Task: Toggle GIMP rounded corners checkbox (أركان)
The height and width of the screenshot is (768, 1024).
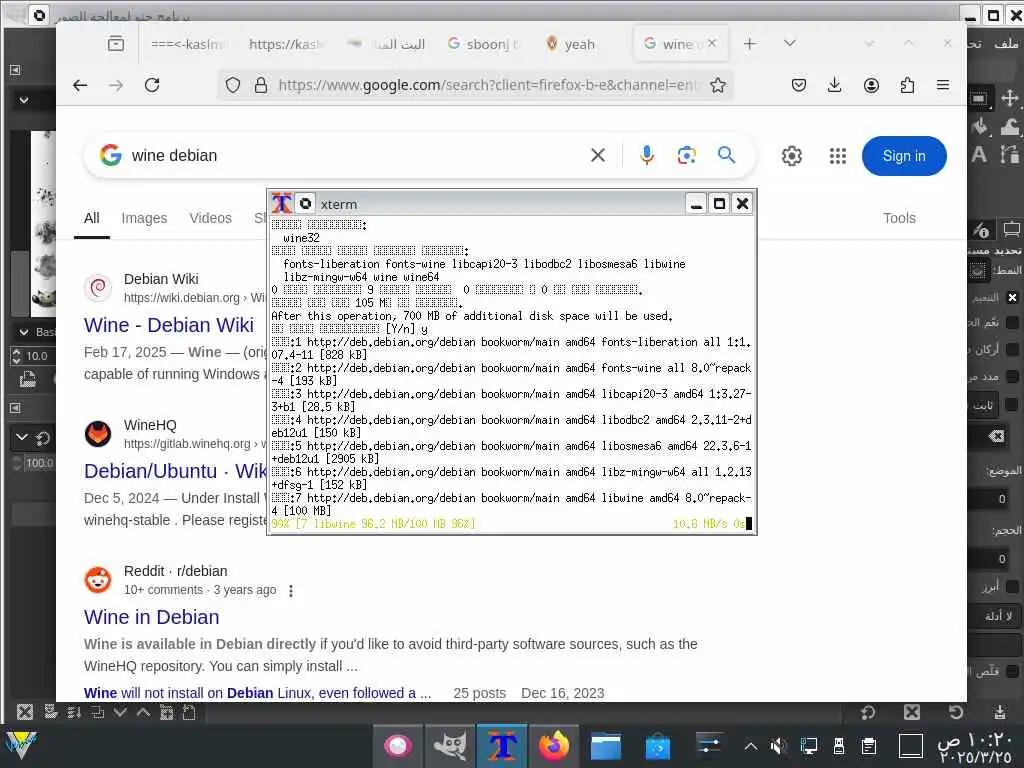Action: [1013, 349]
